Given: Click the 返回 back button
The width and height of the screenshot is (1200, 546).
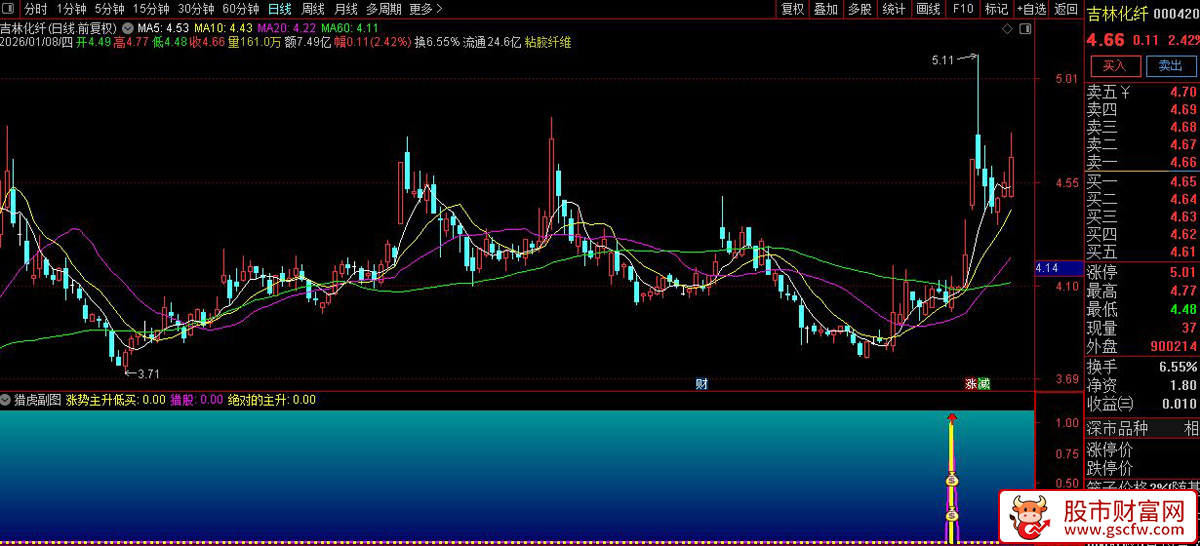Looking at the screenshot, I should (1066, 9).
